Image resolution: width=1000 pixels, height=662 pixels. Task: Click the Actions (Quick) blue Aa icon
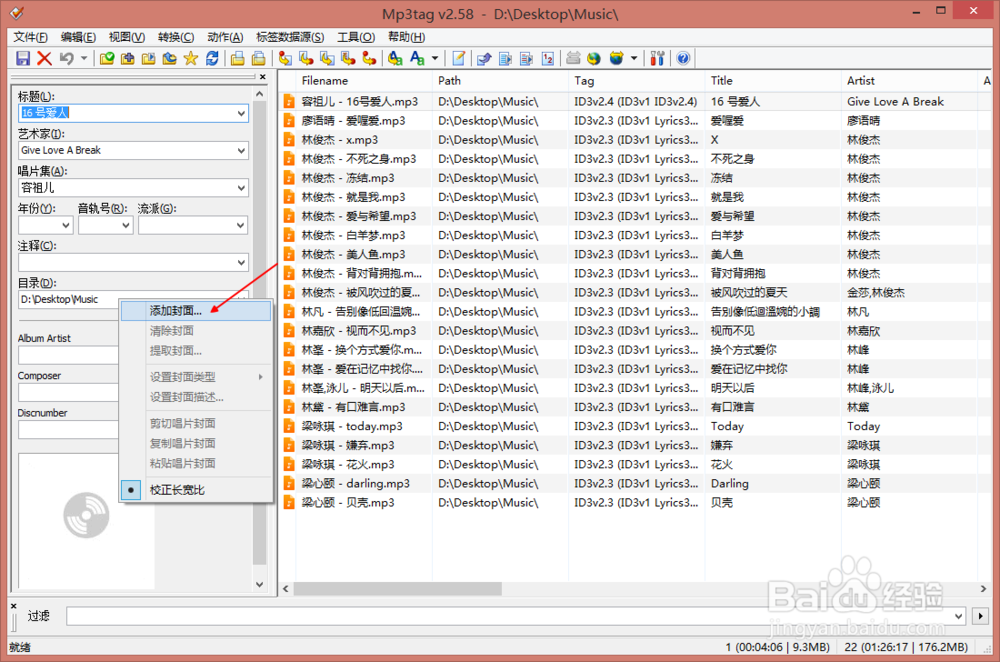point(417,59)
